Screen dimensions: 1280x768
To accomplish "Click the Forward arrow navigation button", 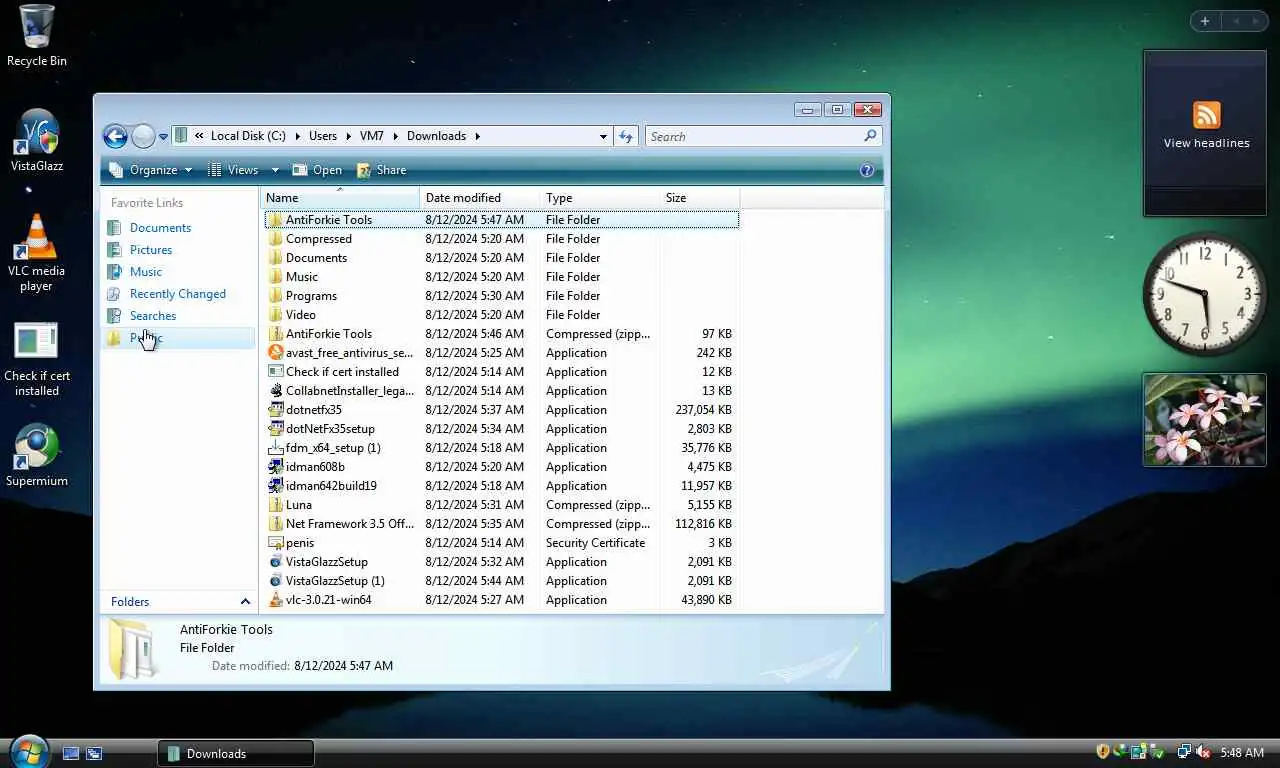I will [143, 136].
